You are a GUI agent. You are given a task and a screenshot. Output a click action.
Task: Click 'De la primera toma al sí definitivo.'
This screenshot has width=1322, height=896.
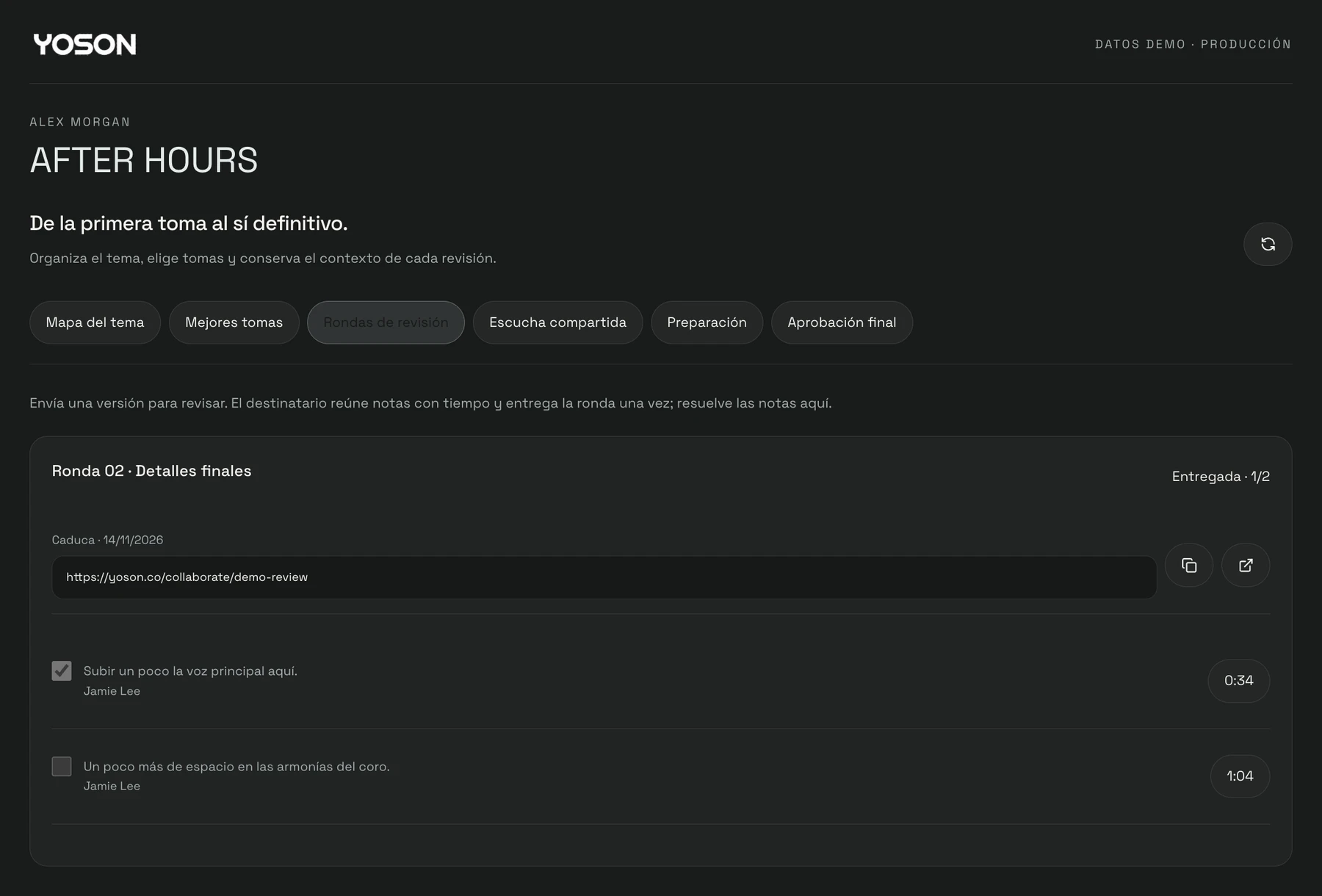click(189, 223)
